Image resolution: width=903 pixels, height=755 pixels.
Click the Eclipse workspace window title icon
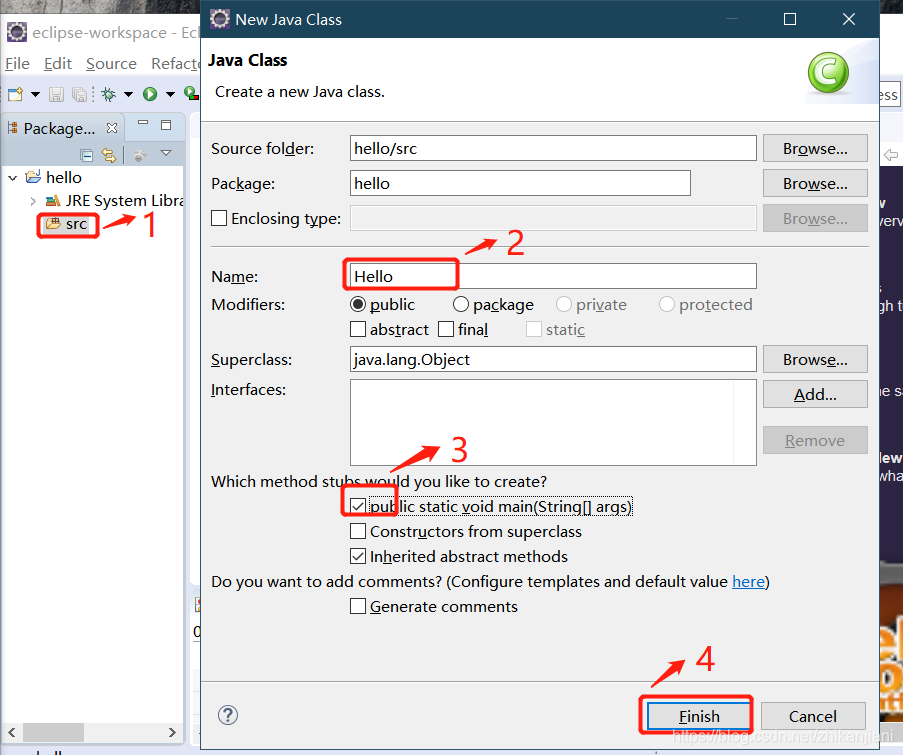(x=17, y=32)
